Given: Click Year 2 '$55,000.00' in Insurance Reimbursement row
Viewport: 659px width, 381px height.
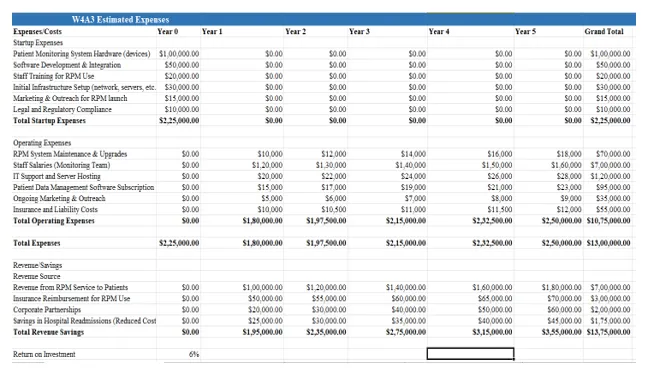Looking at the screenshot, I should click(x=329, y=299).
